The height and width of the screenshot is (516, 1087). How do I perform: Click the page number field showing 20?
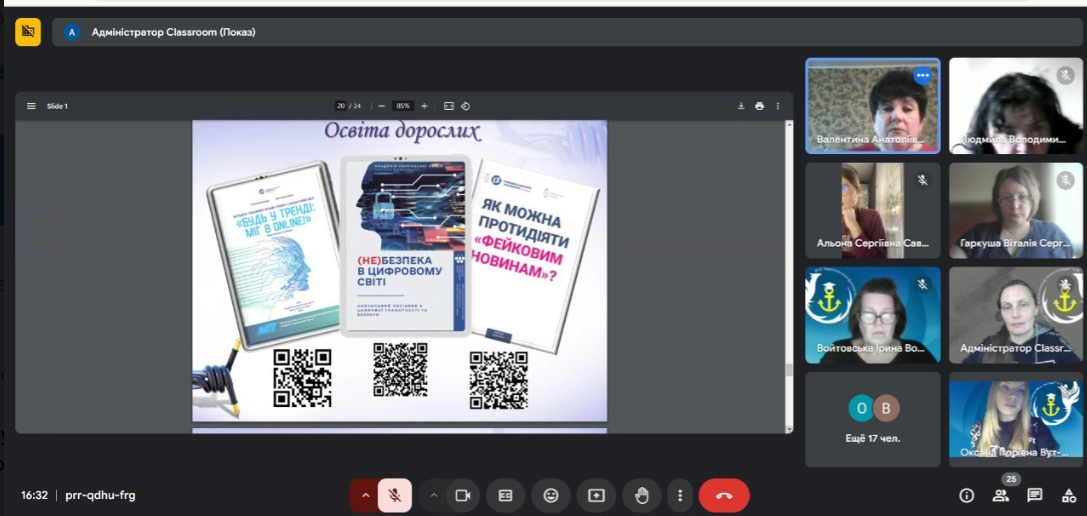tap(341, 106)
